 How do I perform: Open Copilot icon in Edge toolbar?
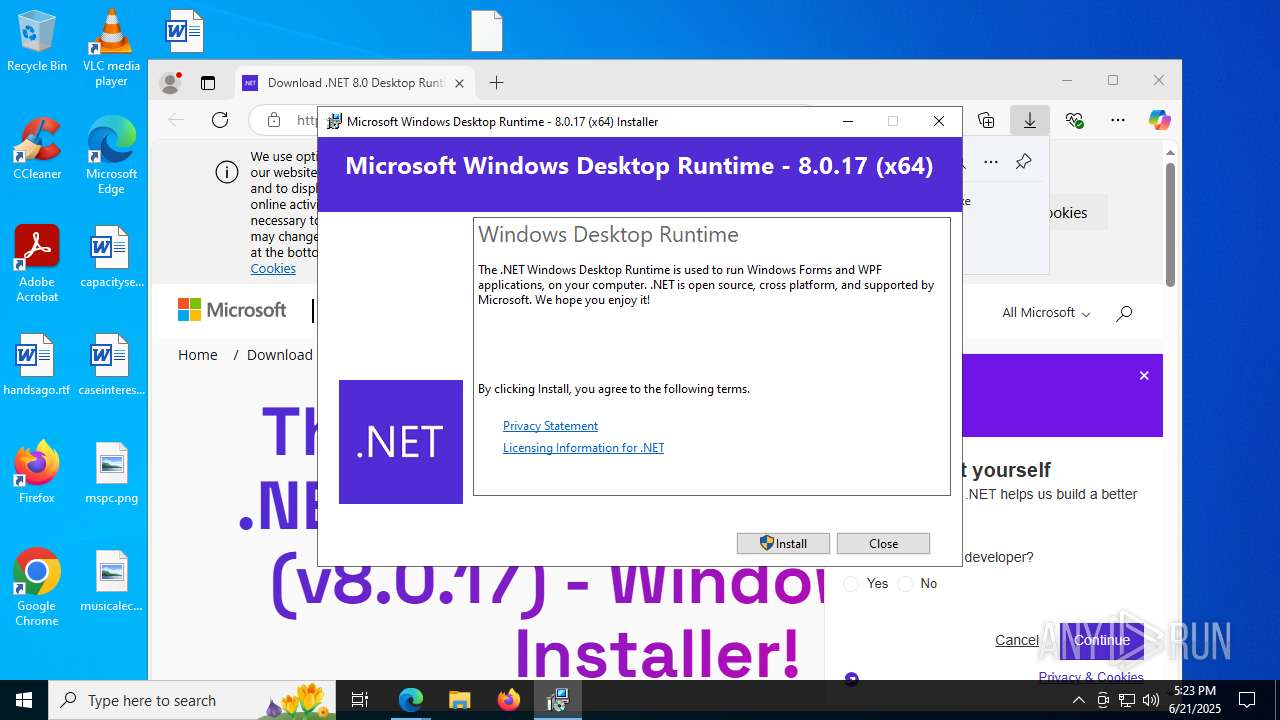click(x=1160, y=120)
